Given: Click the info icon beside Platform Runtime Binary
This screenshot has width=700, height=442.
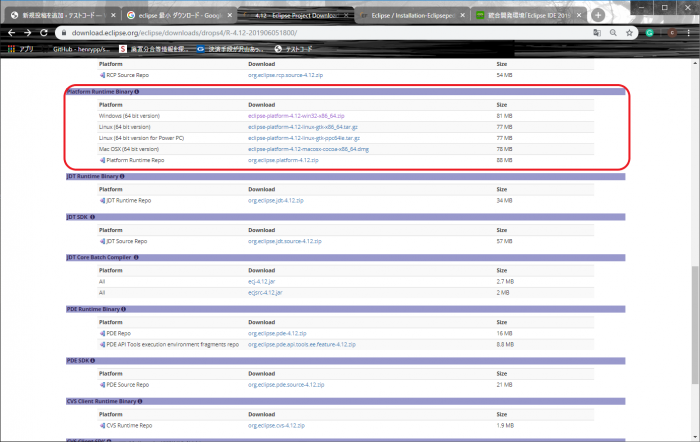Looking at the screenshot, I should click(137, 92).
